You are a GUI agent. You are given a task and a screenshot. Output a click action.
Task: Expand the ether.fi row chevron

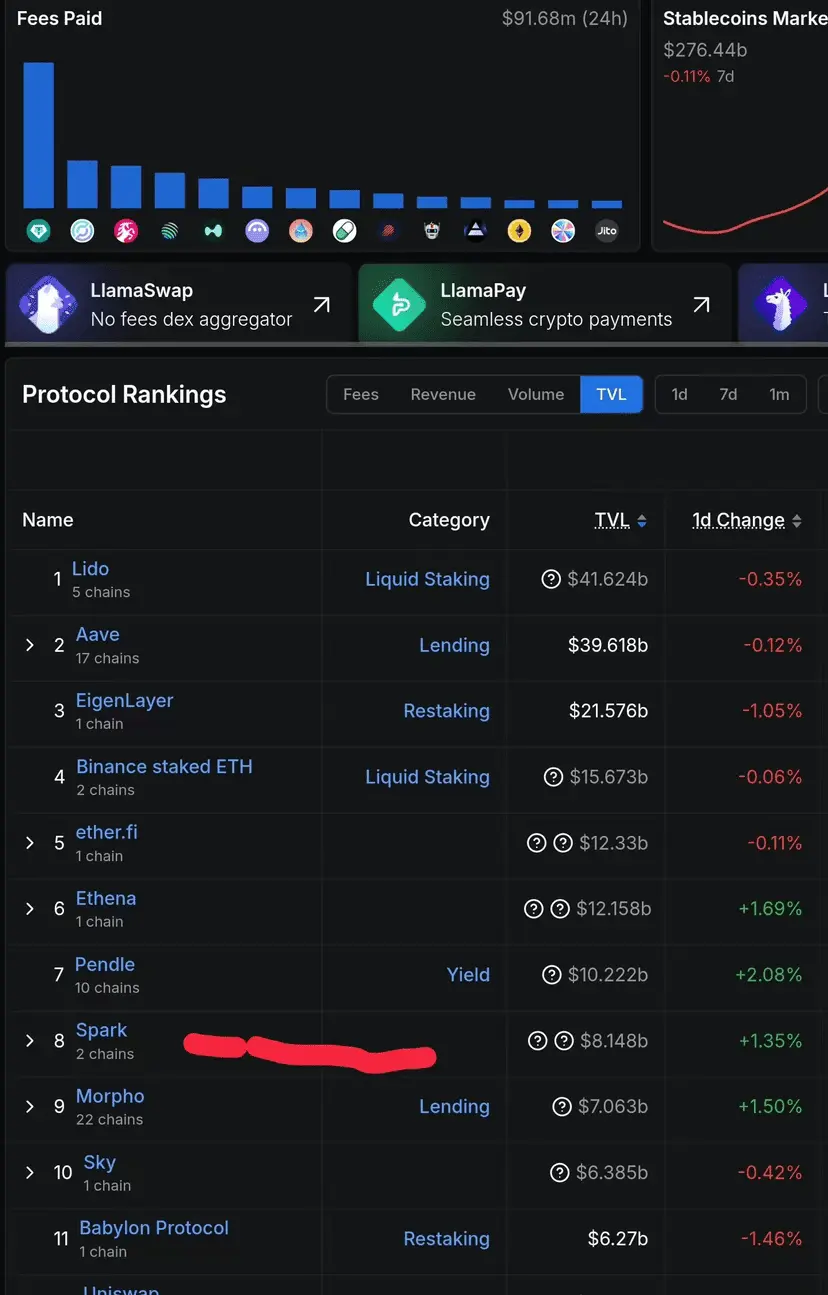(x=30, y=843)
